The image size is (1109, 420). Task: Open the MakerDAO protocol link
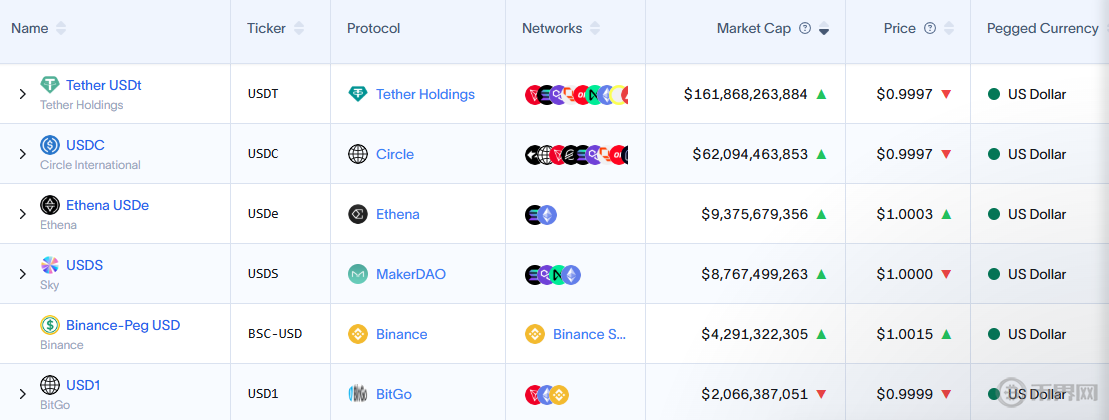tap(411, 274)
